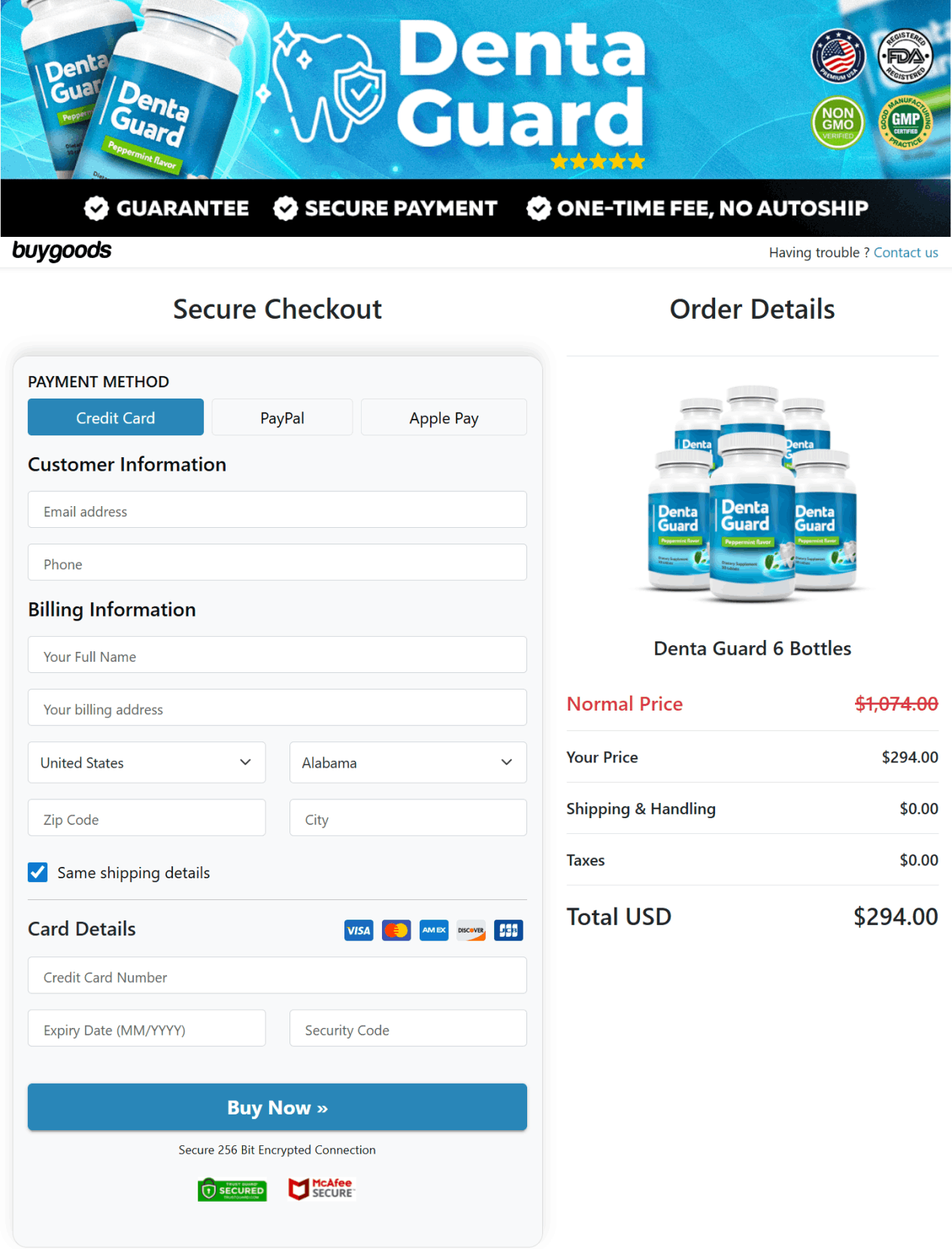Open the Alabama state dropdown
This screenshot has height=1249, width=952.
click(x=407, y=762)
